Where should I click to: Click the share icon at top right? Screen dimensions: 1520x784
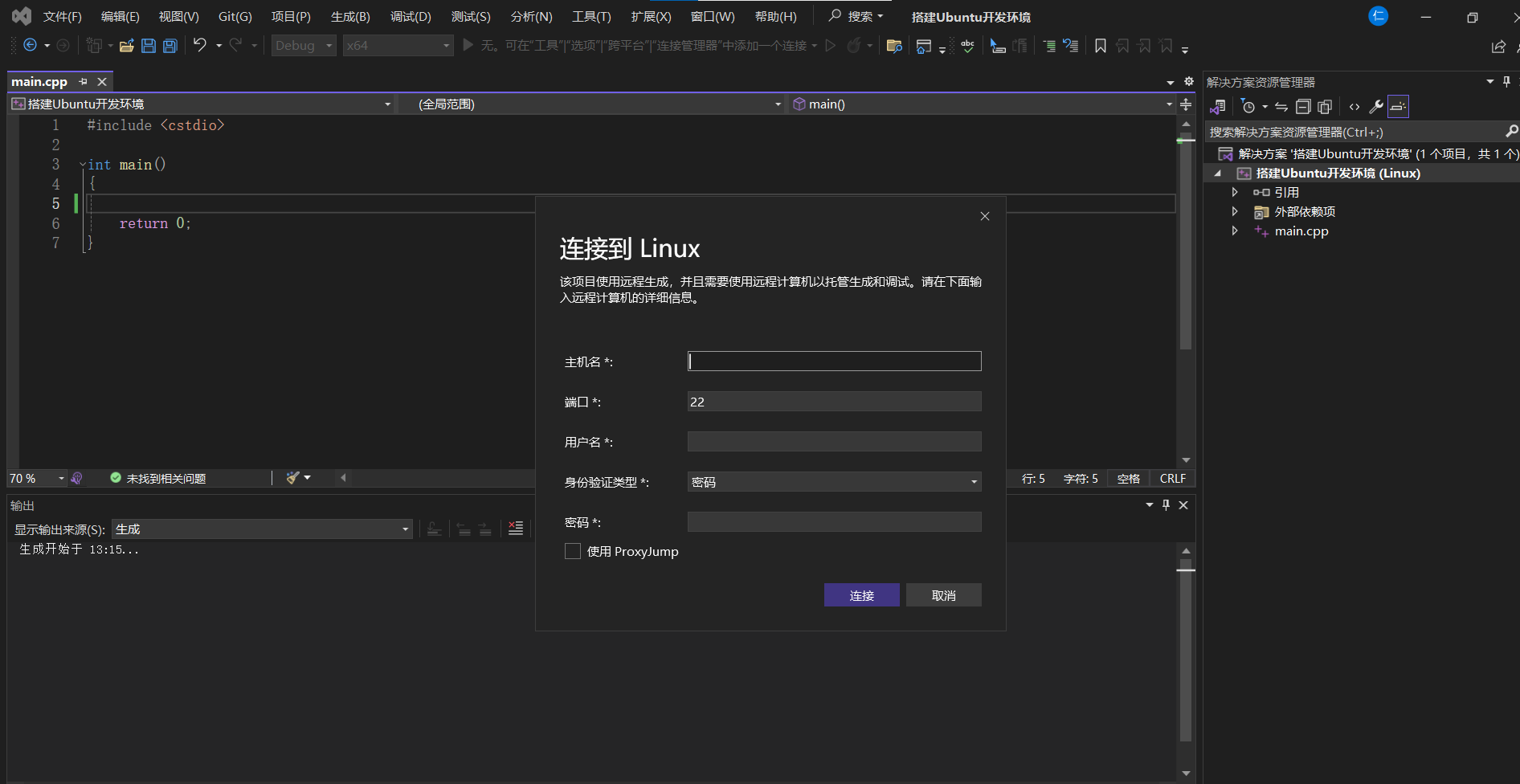point(1498,47)
